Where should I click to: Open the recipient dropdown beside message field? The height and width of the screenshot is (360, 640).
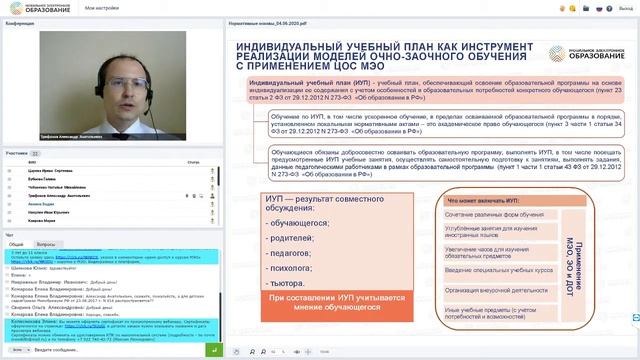point(20,350)
